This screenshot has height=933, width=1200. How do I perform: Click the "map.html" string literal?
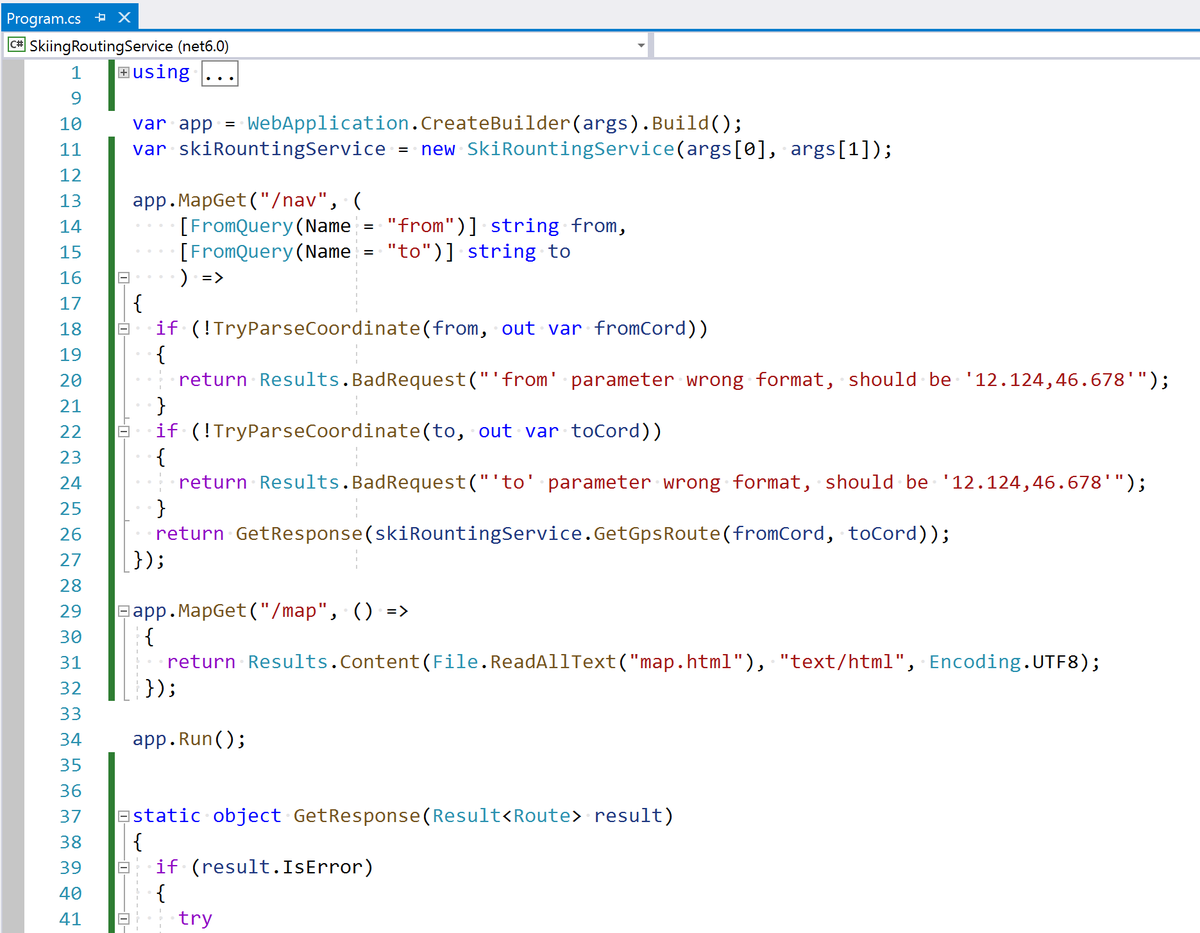[686, 662]
